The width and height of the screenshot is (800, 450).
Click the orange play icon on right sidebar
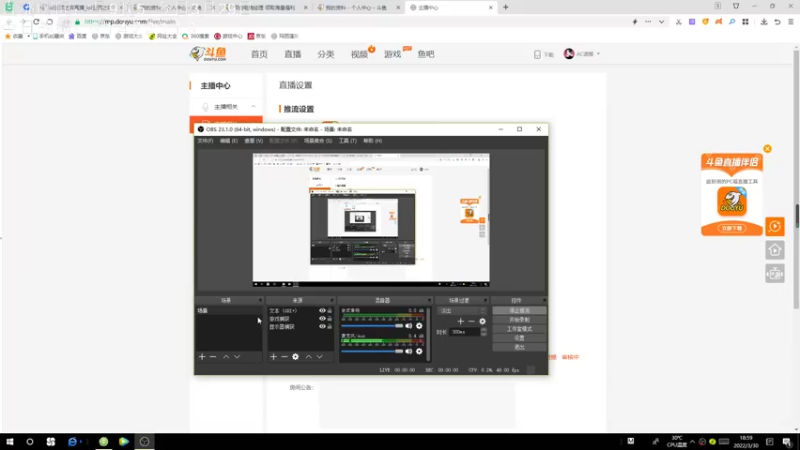pos(775,226)
